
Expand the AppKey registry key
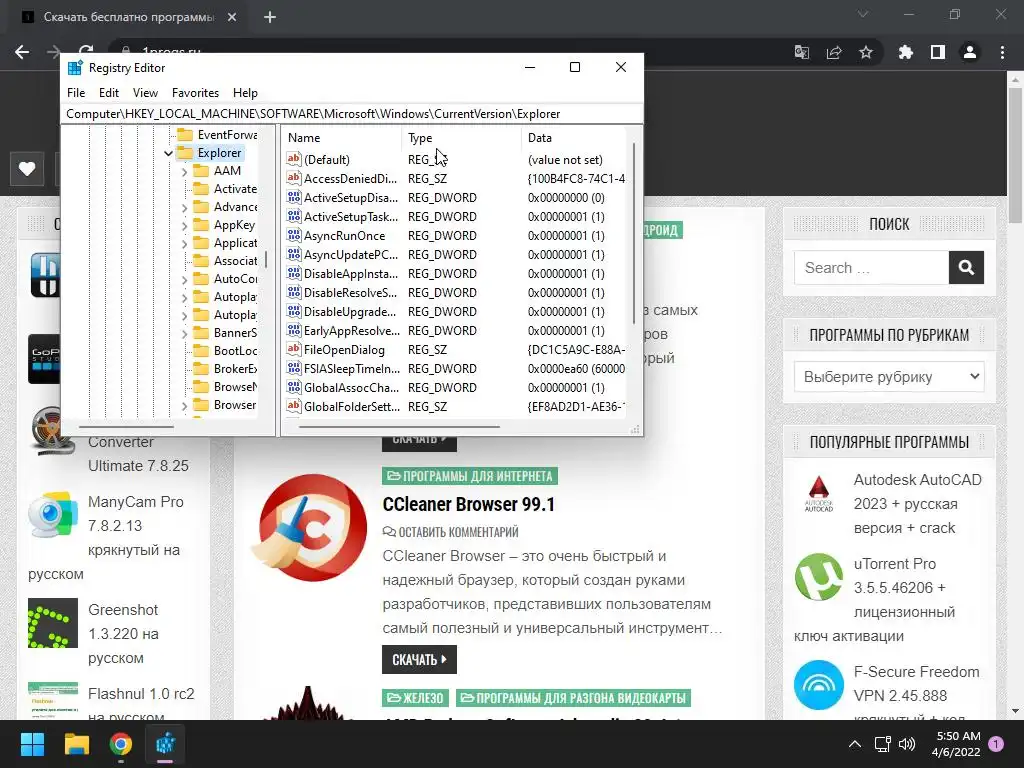point(184,226)
